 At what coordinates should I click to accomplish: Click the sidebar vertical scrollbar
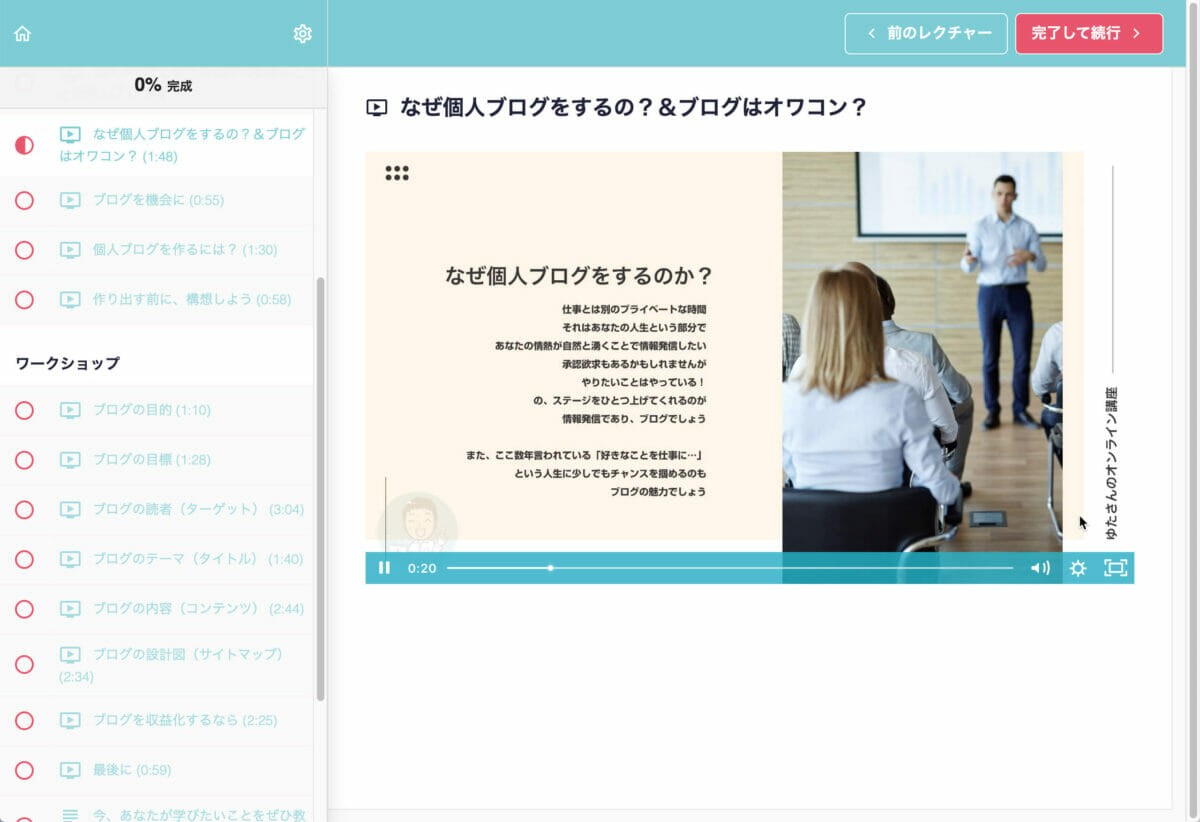click(x=320, y=488)
